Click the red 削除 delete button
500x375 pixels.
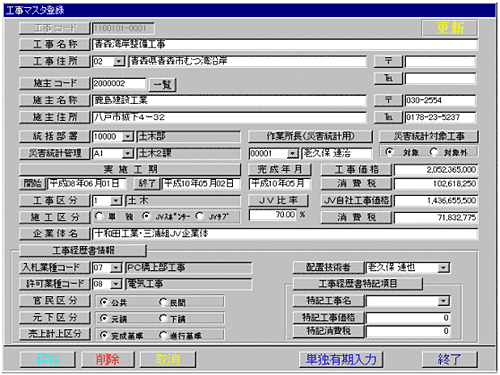[108, 359]
